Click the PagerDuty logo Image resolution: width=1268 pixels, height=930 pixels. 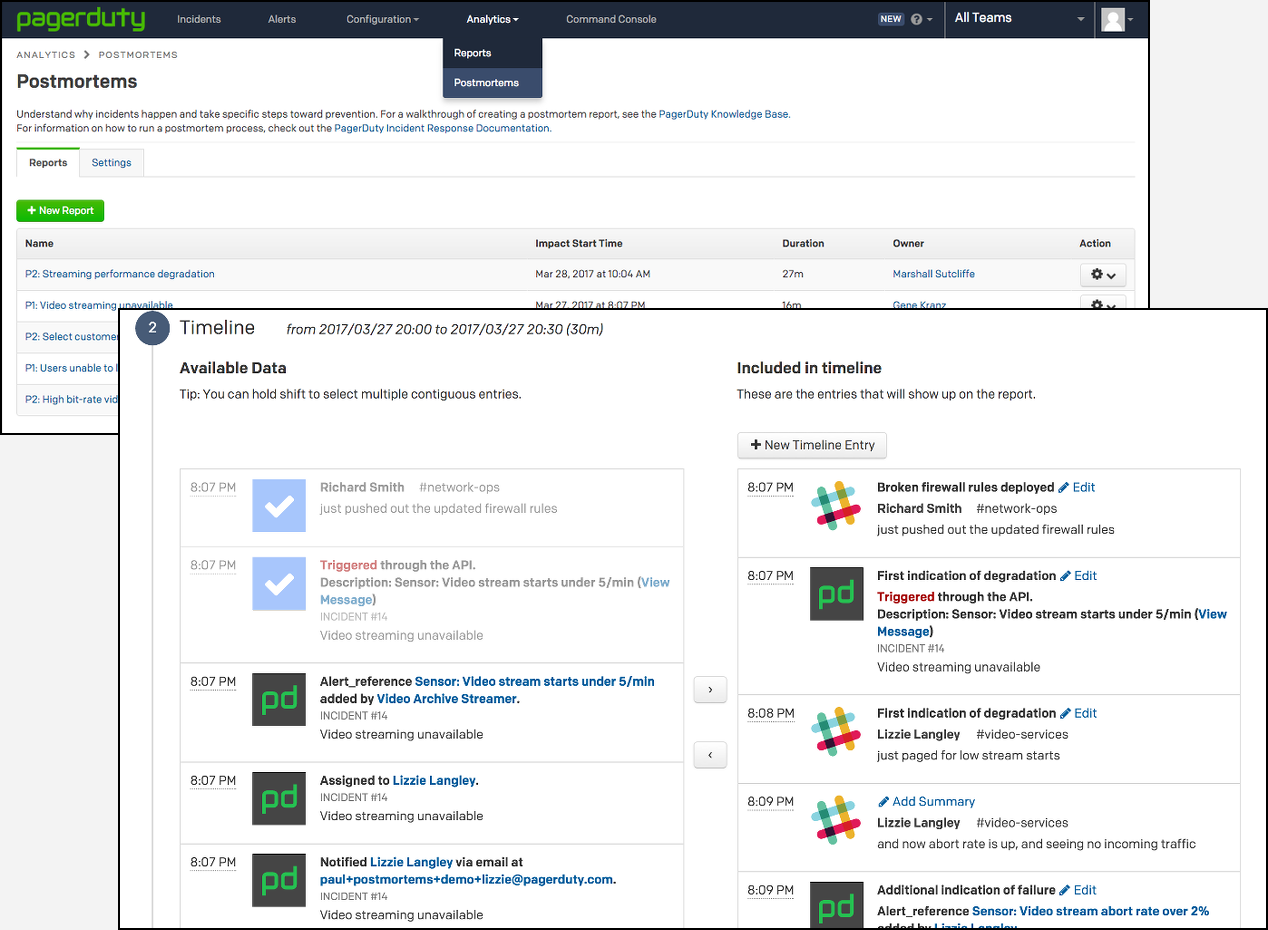[x=80, y=19]
